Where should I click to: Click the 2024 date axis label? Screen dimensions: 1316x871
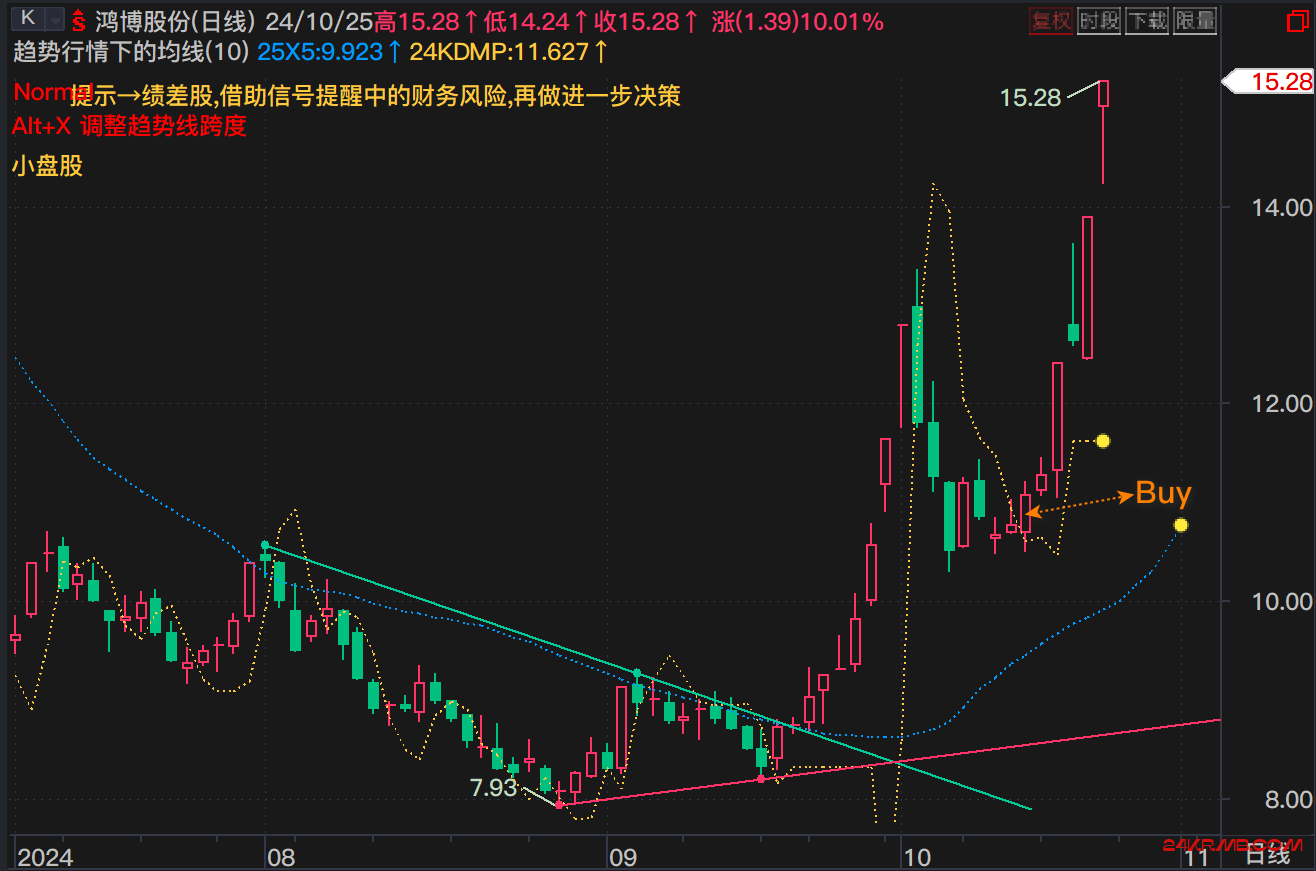click(x=45, y=857)
